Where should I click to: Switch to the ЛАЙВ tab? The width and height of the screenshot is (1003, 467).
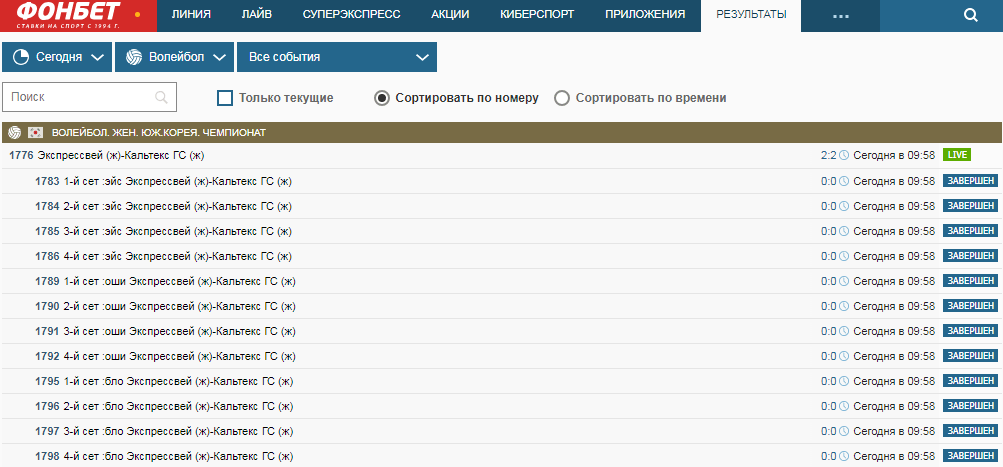257,15
